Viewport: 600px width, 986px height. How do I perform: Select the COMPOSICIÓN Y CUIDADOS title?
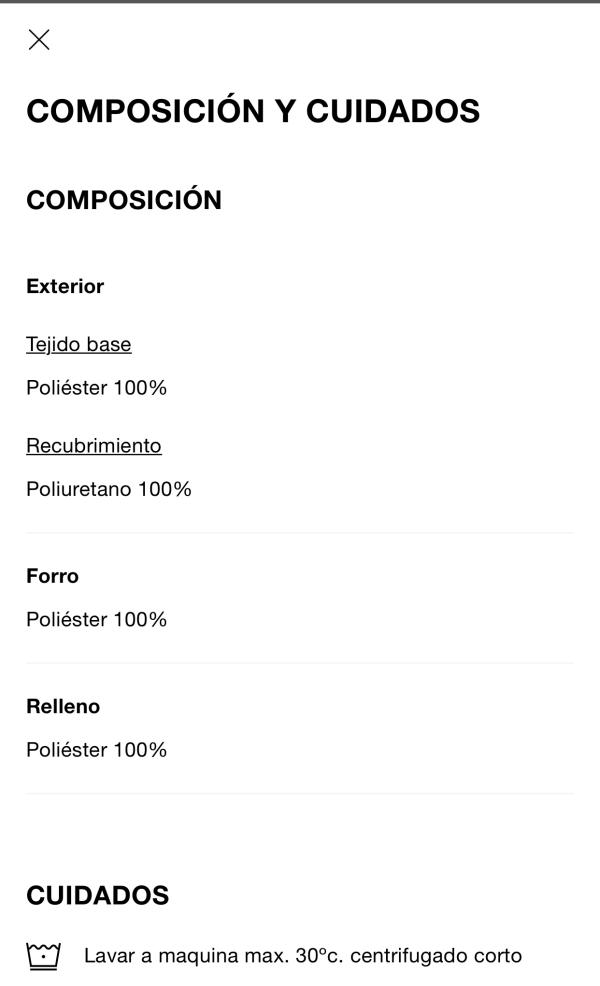pyautogui.click(x=253, y=111)
